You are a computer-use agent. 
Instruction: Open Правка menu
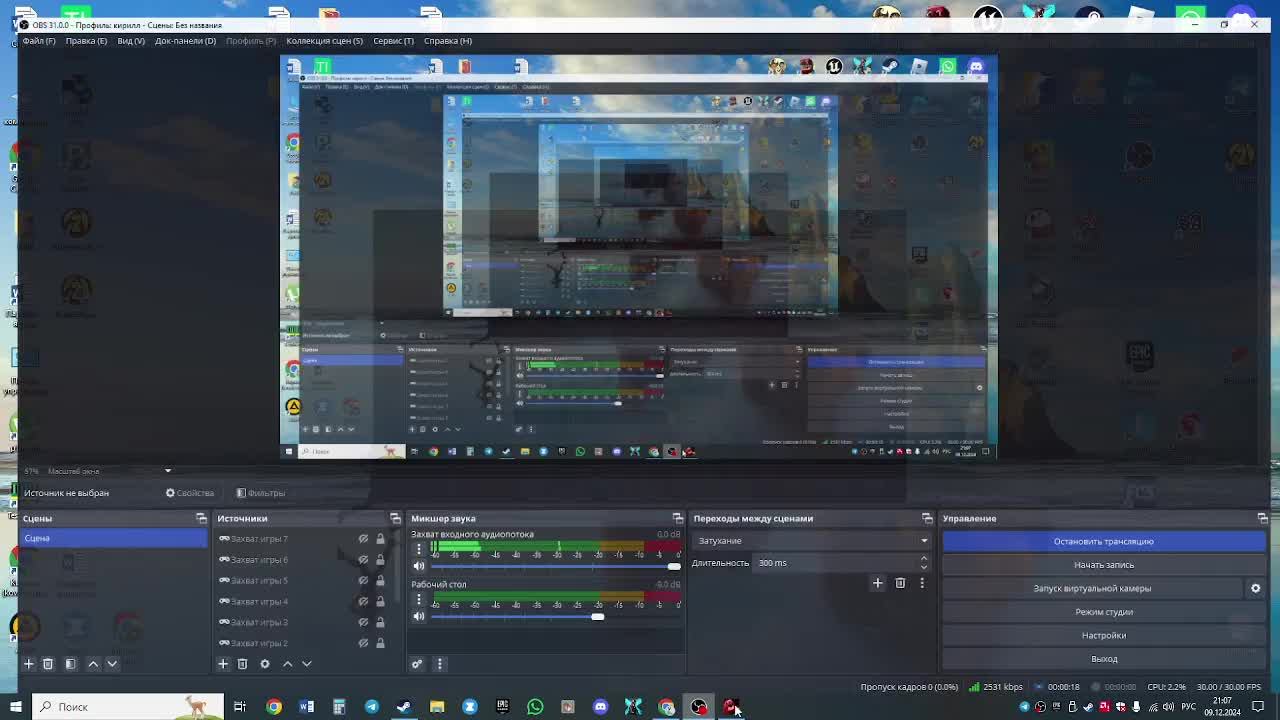pos(86,41)
